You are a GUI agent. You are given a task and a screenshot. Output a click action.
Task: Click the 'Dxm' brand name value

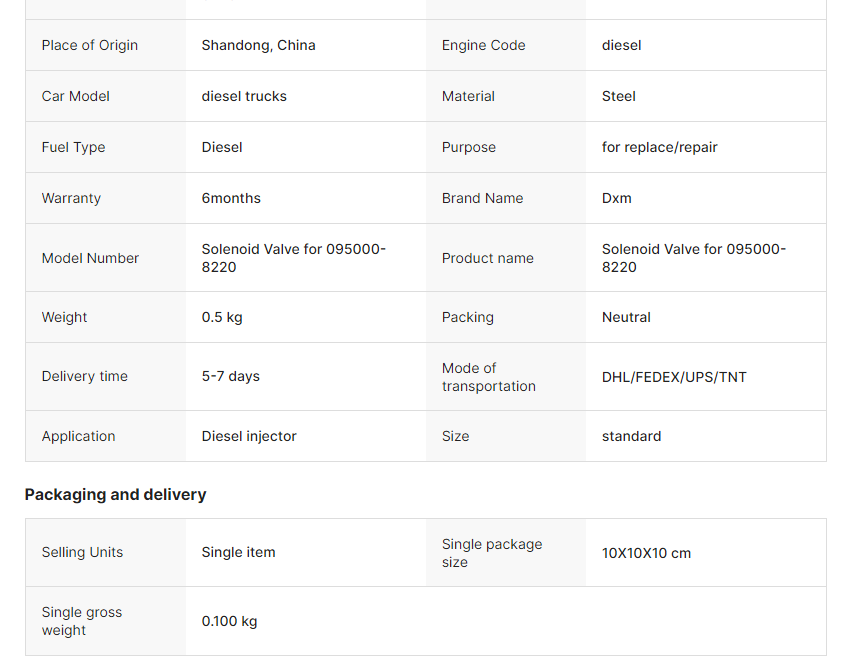point(617,198)
